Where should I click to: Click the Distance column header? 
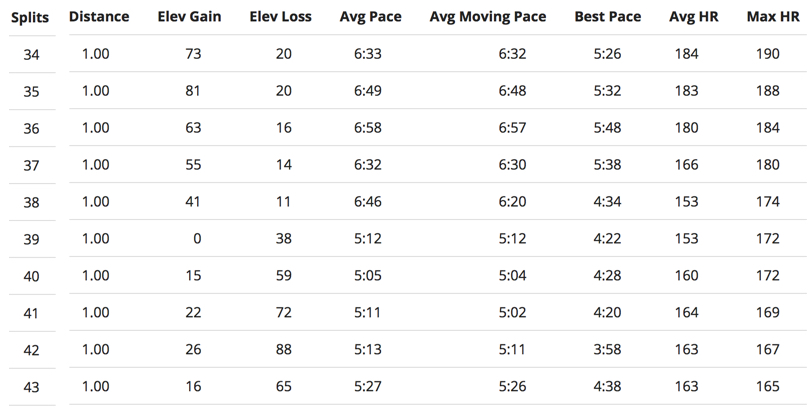tap(99, 17)
